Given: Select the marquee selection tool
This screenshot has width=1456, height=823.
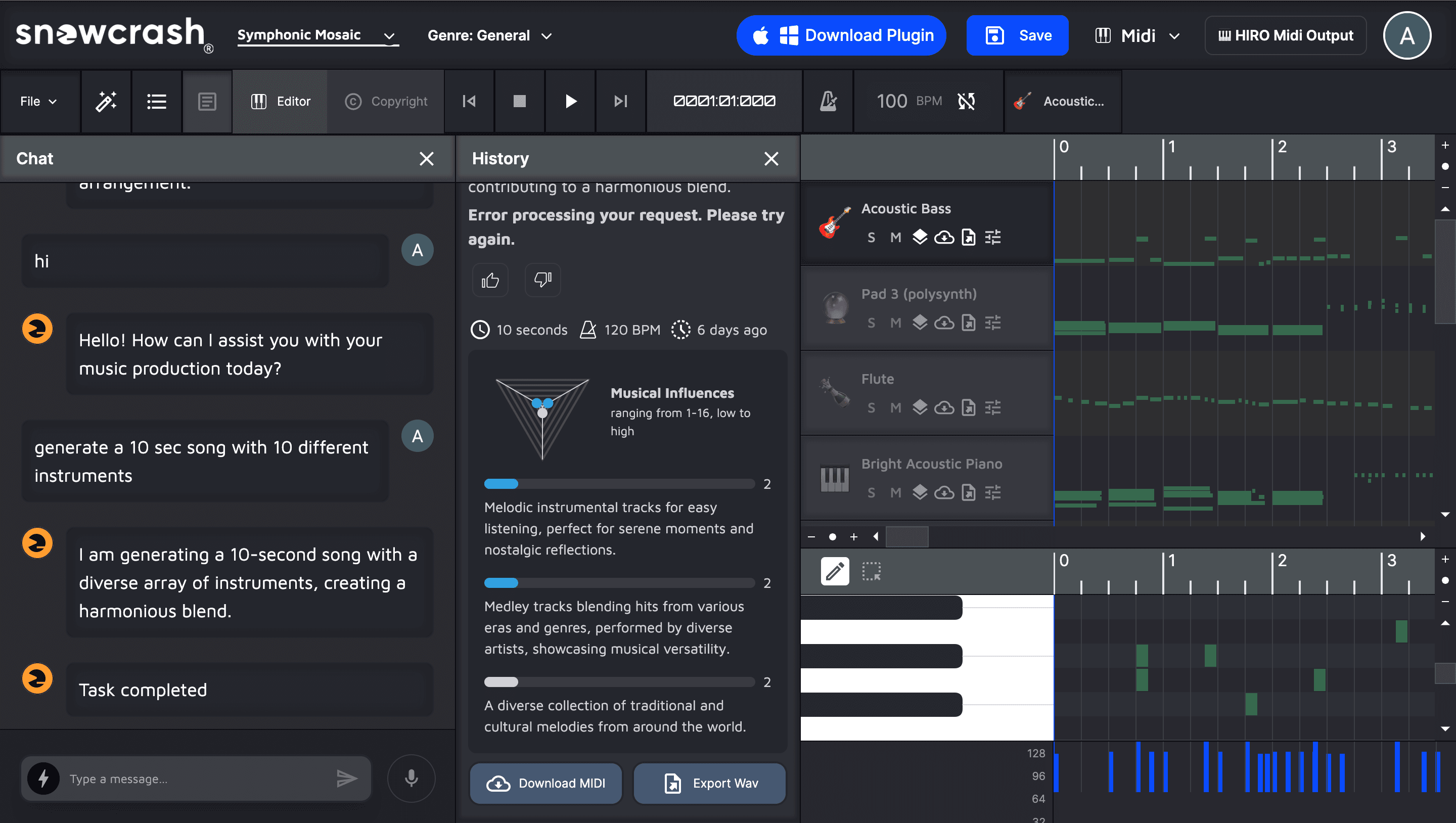Looking at the screenshot, I should click(871, 571).
